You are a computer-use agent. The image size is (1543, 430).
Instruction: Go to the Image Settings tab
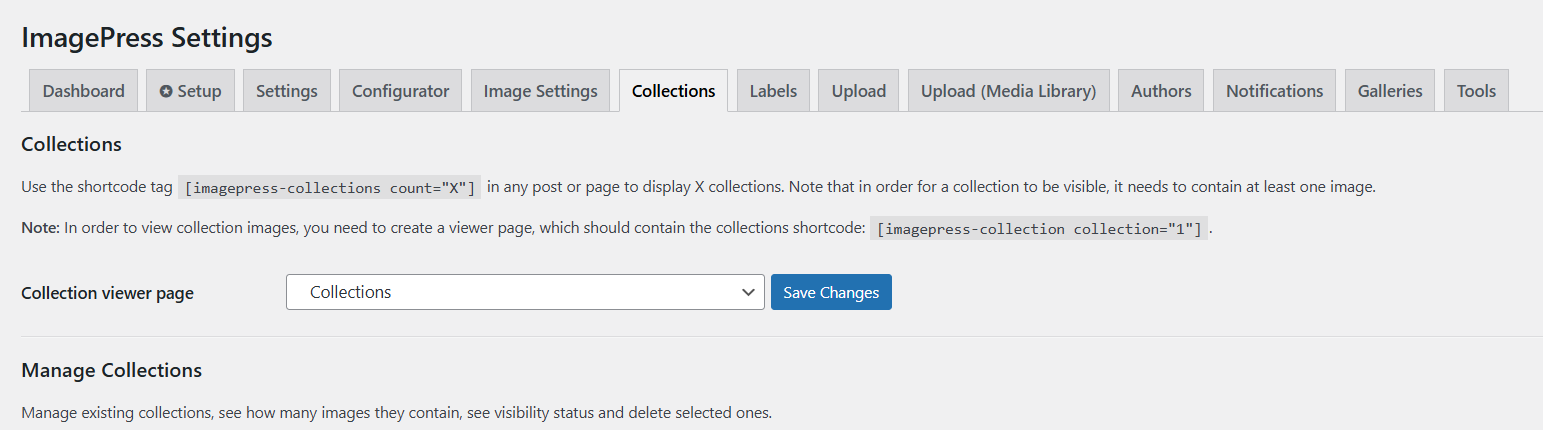[541, 90]
